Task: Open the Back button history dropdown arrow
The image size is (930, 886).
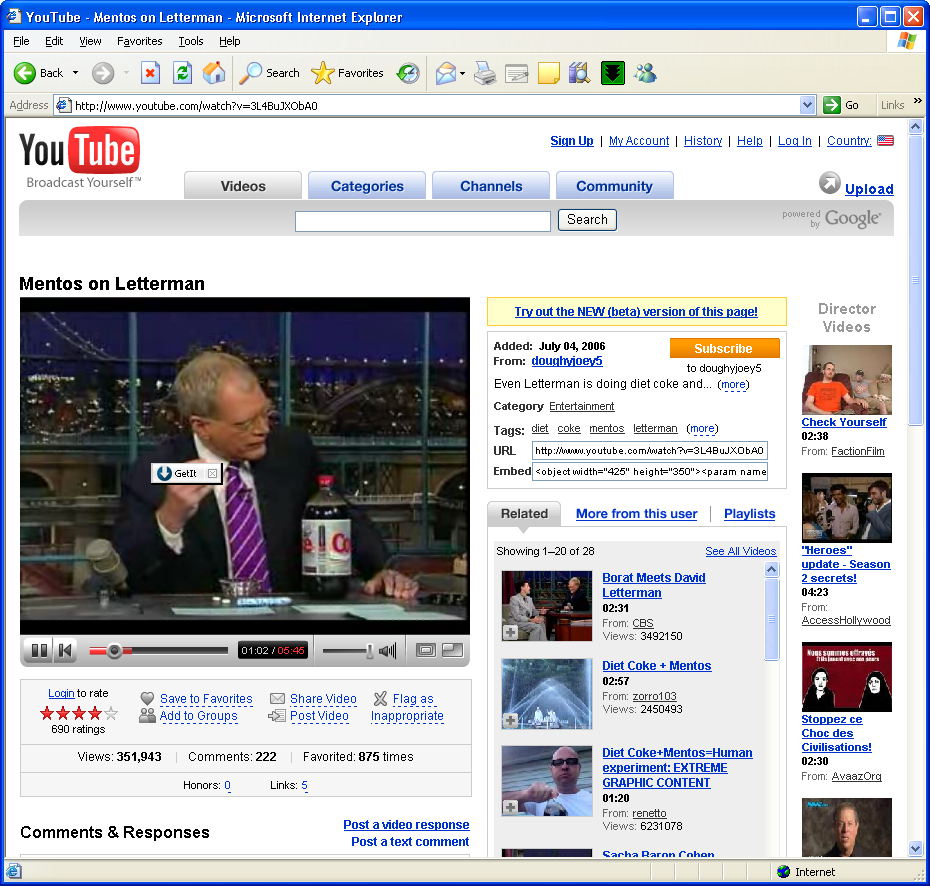Action: tap(75, 73)
